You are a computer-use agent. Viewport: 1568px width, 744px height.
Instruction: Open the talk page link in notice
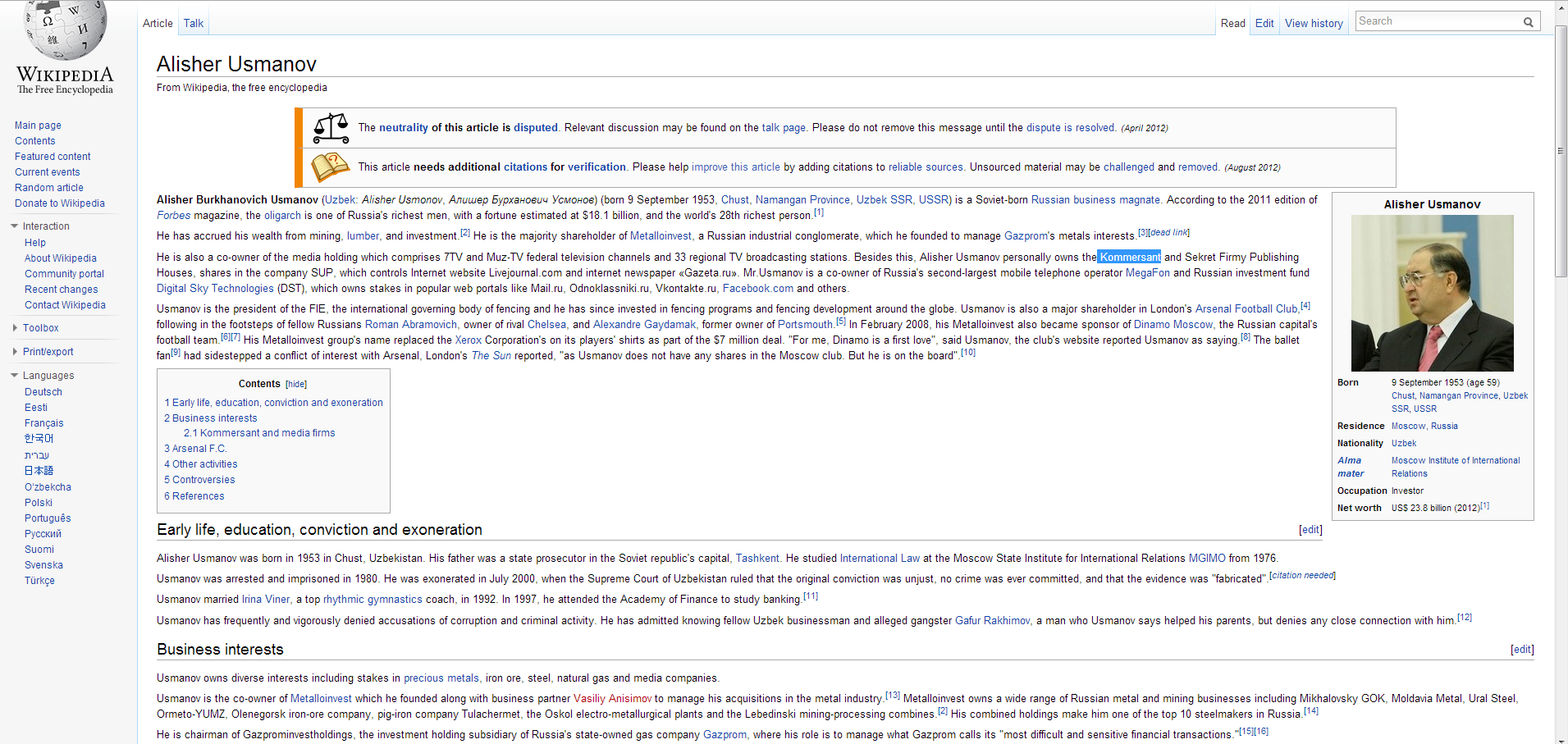784,128
